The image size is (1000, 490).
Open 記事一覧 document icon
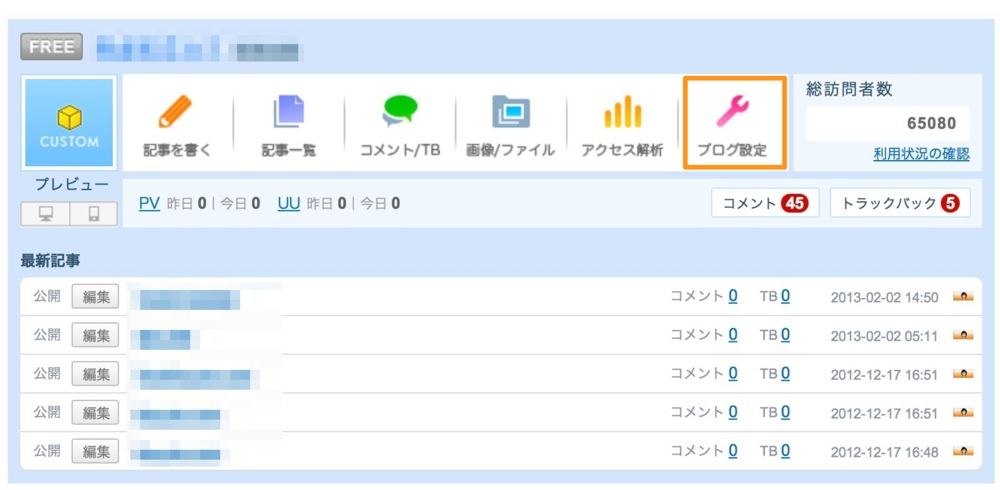coord(288,111)
